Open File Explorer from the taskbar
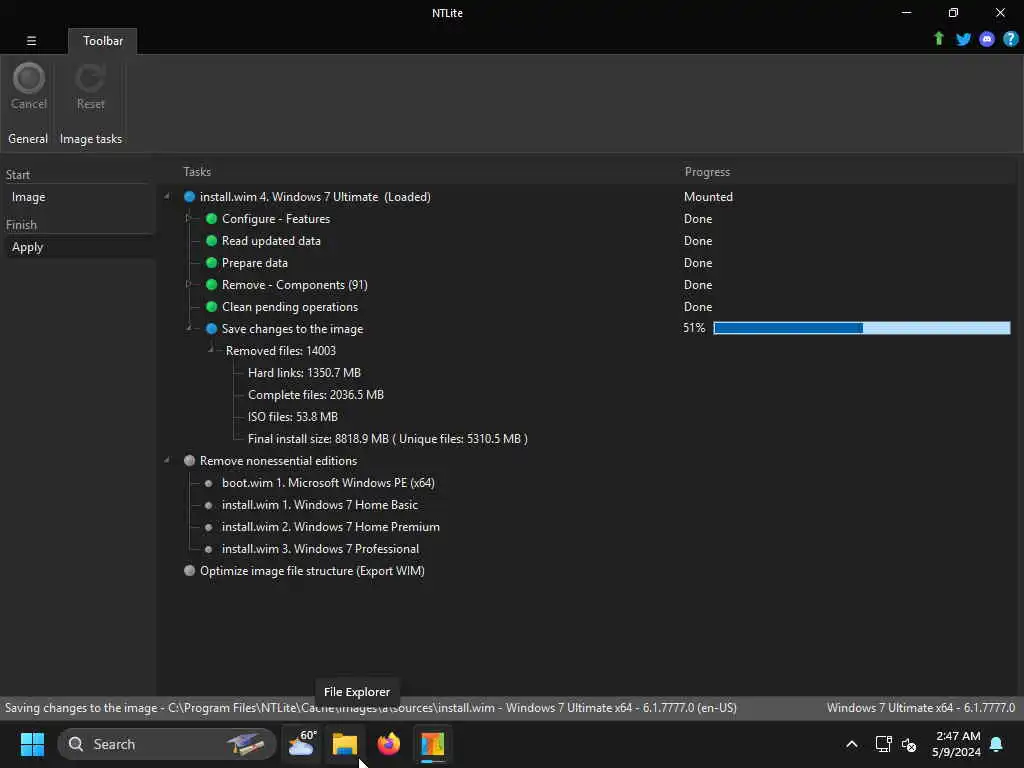 coord(345,744)
